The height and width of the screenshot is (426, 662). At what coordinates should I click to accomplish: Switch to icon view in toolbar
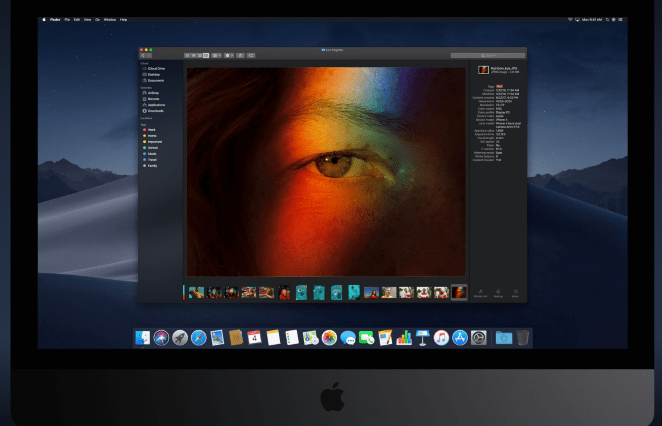click(x=187, y=55)
